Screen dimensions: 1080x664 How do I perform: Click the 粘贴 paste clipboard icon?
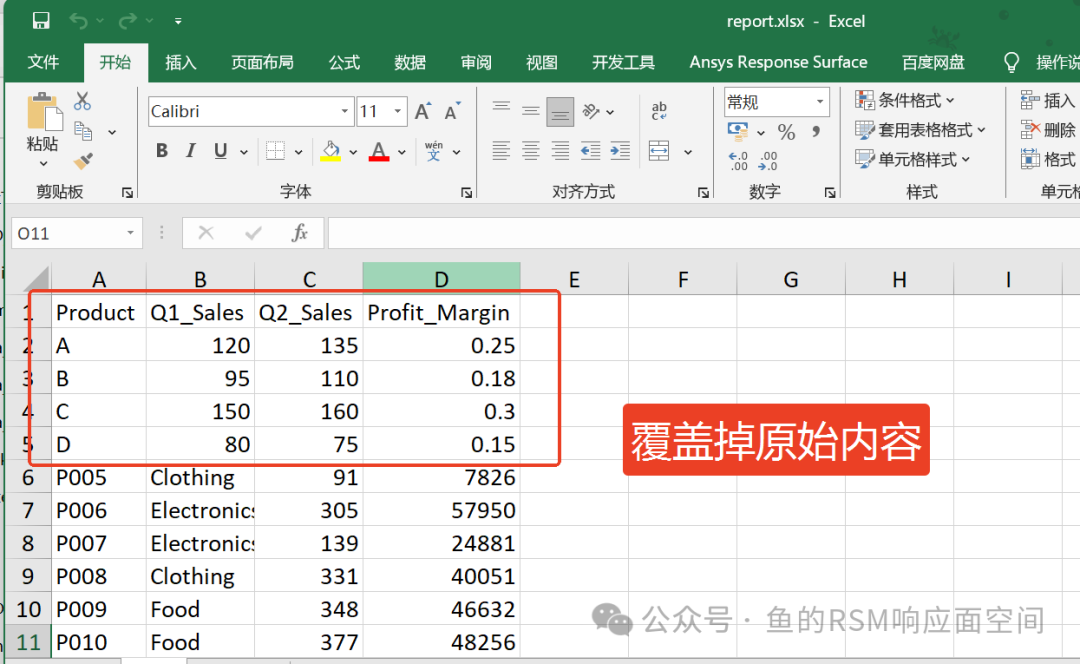coord(44,112)
